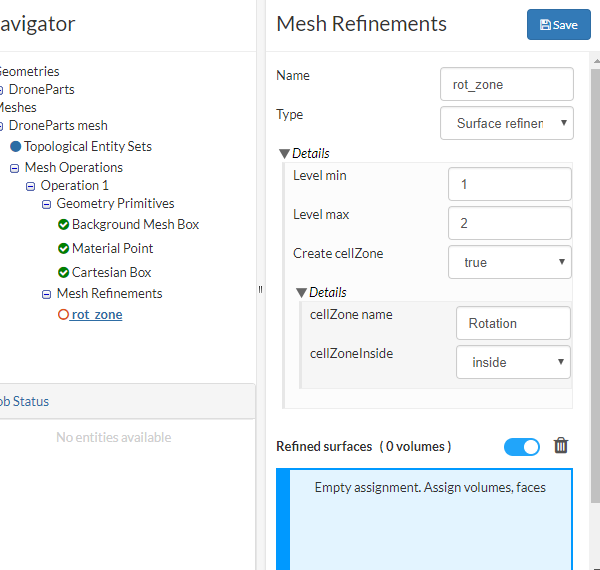
Task: Collapse the Mesh Operations tree node
Action: click(x=15, y=168)
